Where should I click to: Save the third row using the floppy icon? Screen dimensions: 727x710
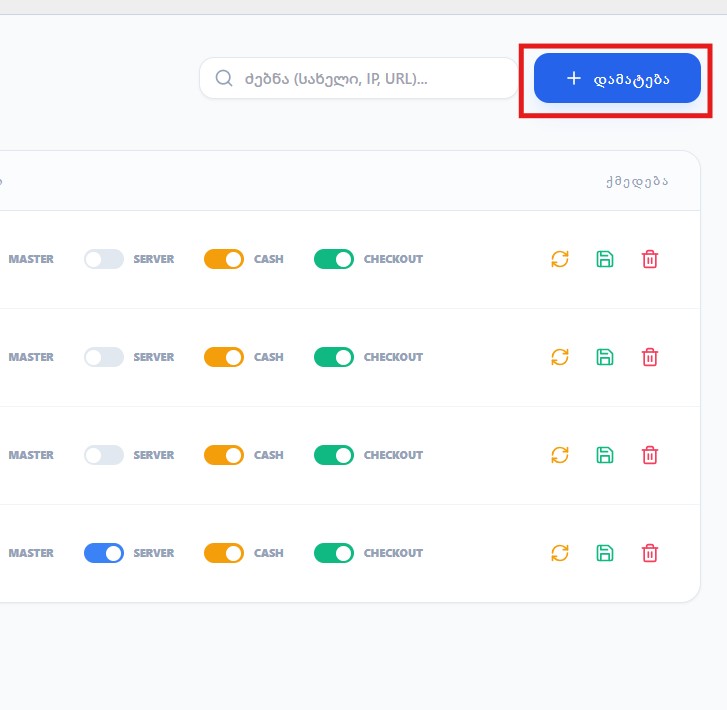(x=605, y=455)
